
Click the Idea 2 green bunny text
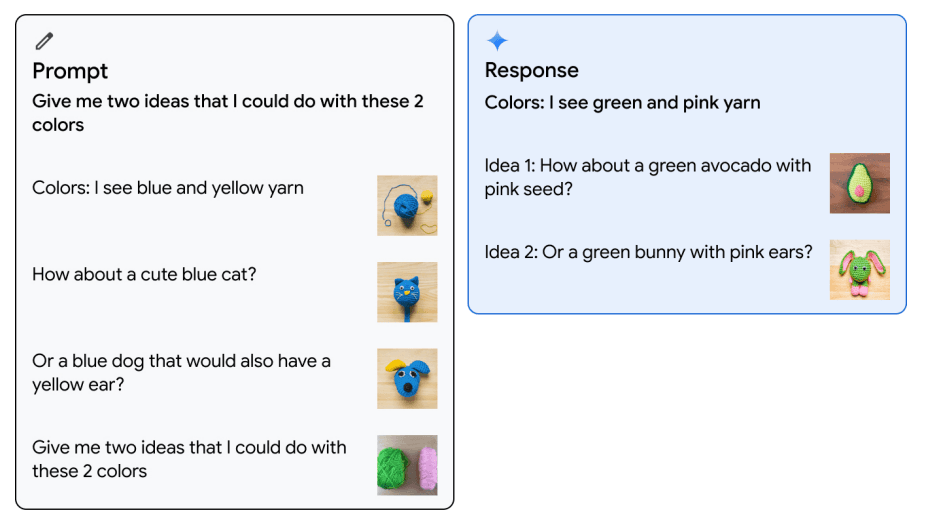coord(648,252)
